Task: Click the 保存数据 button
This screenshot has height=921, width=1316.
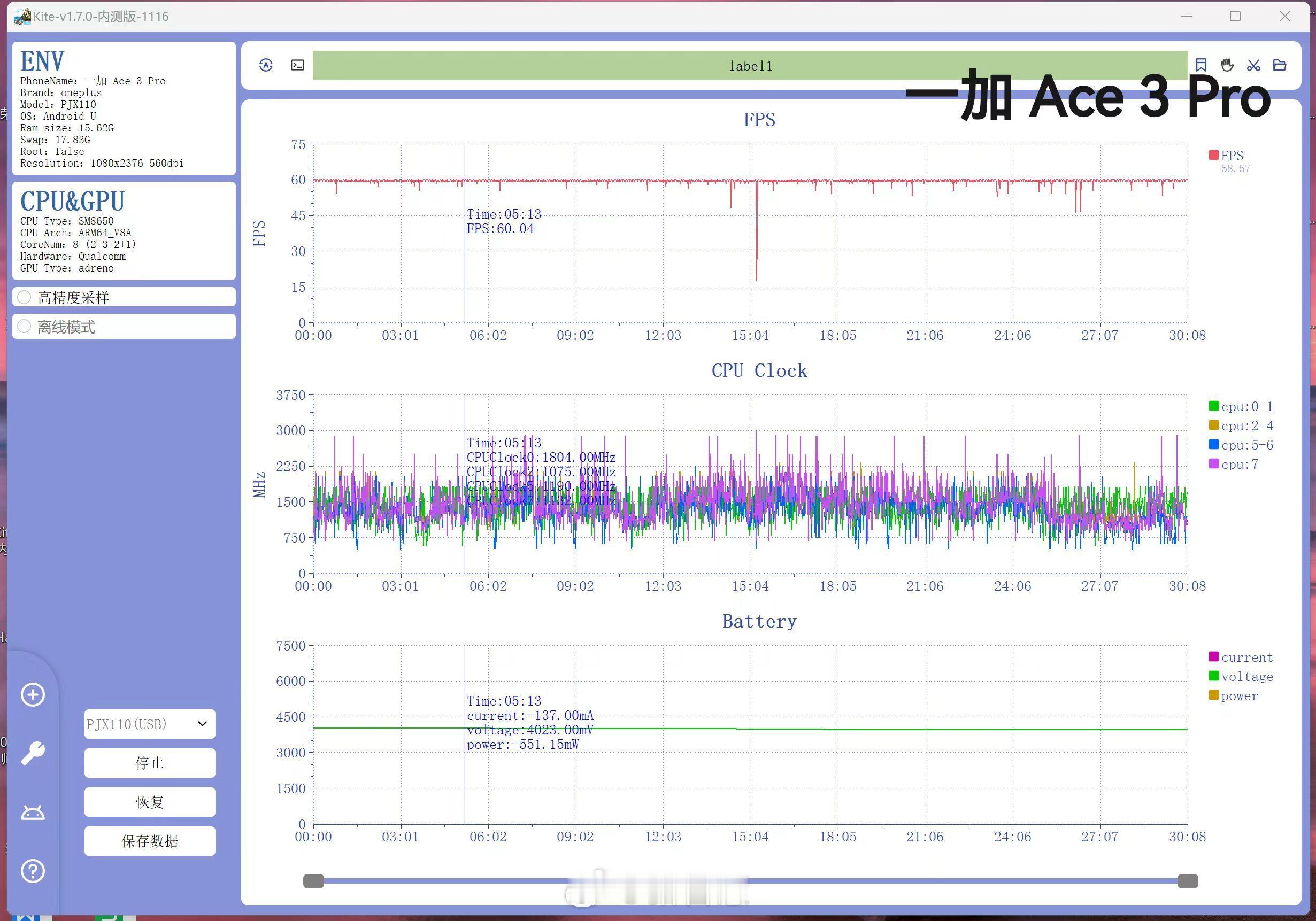Action: tap(150, 841)
